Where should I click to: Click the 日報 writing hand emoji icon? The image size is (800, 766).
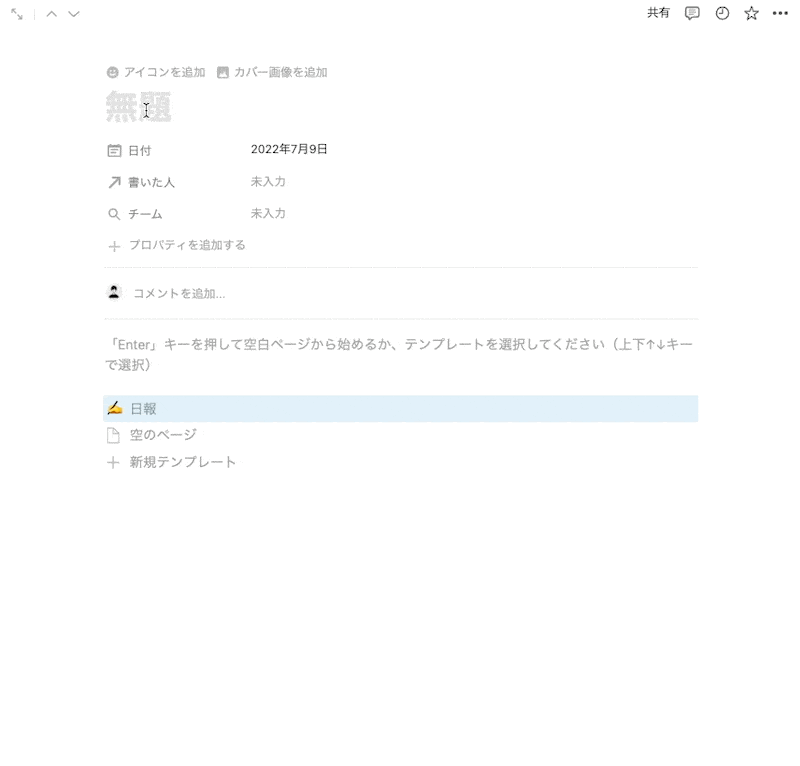point(115,408)
